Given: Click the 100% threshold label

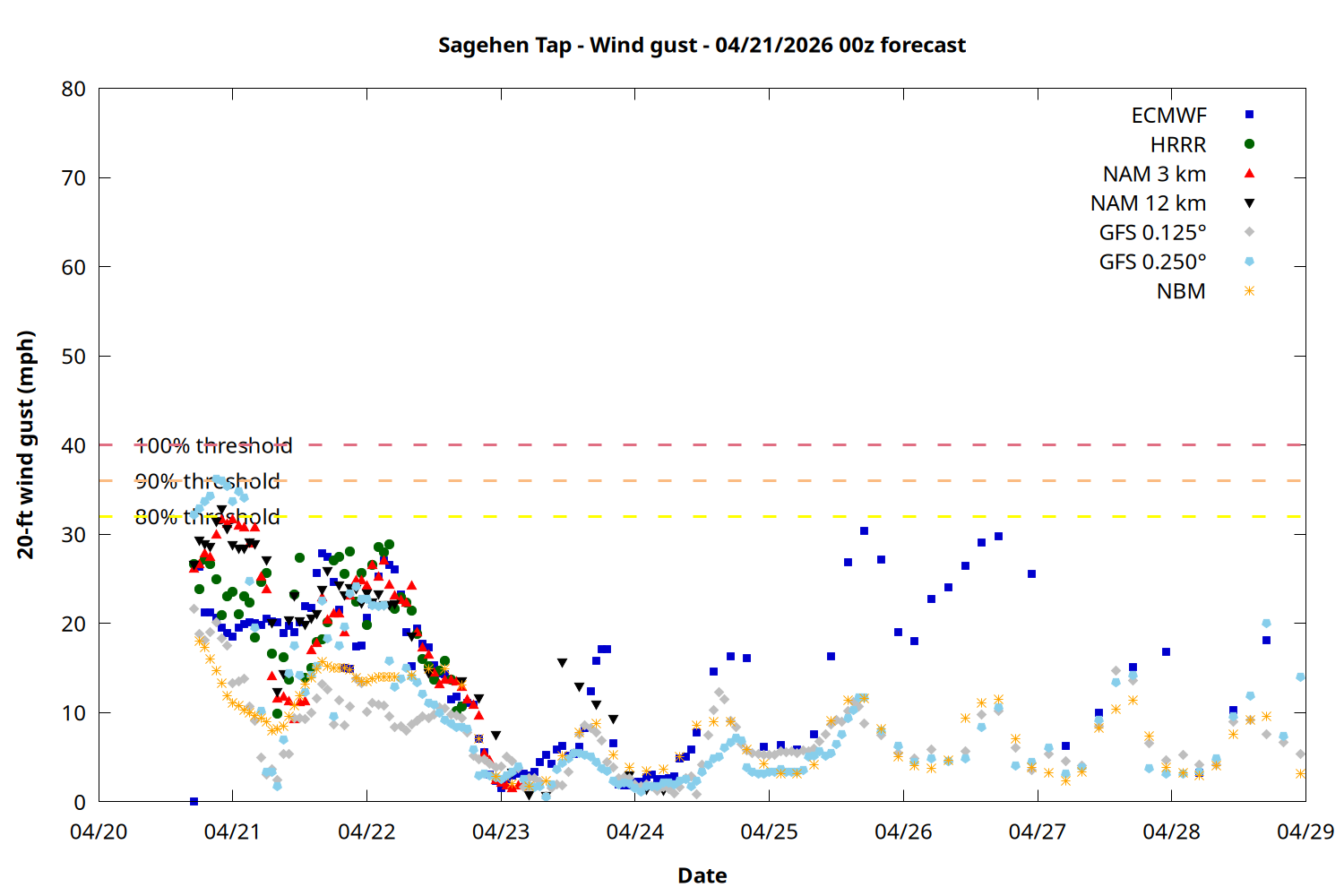Looking at the screenshot, I should (x=213, y=445).
